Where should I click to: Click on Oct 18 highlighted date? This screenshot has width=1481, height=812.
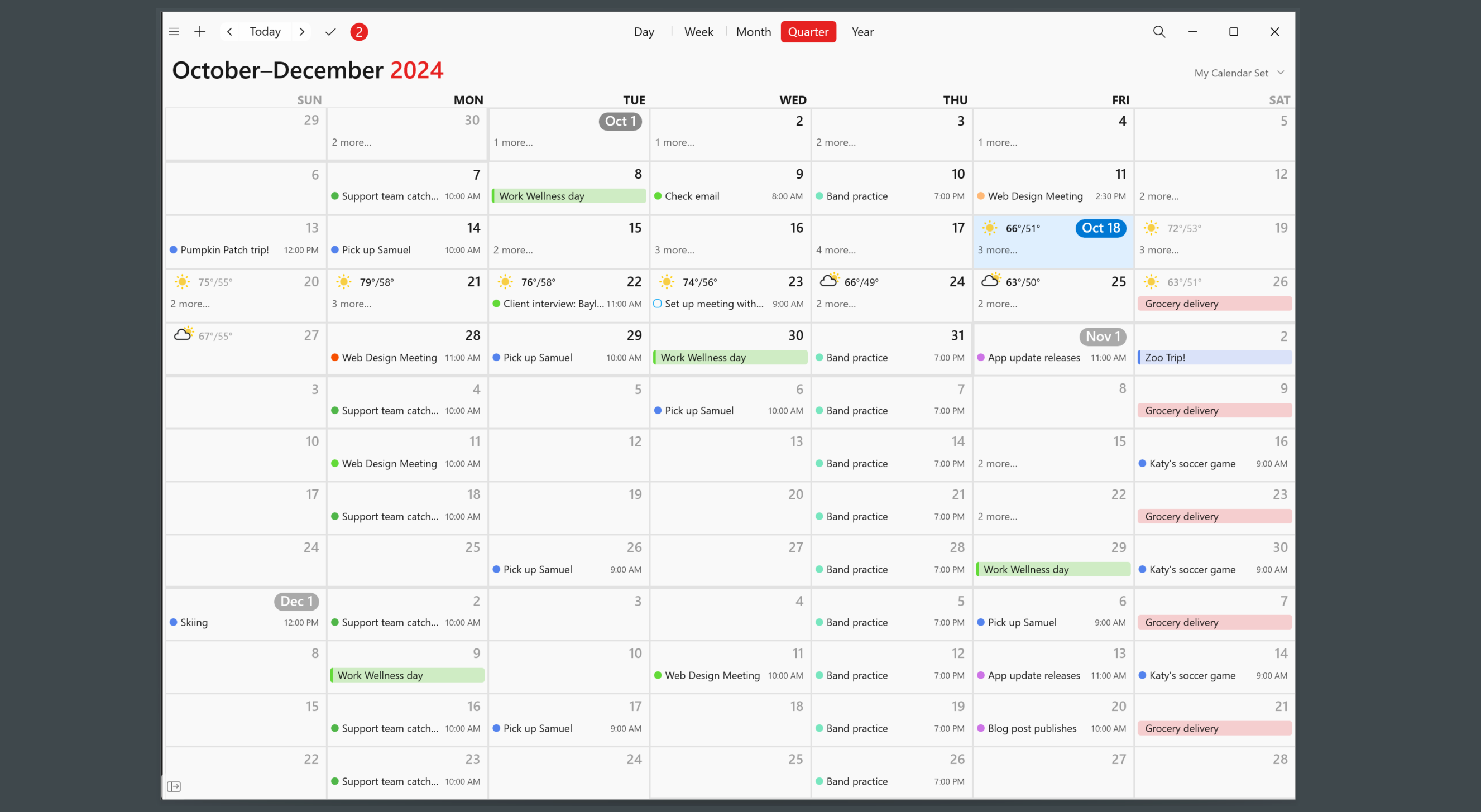point(1100,228)
